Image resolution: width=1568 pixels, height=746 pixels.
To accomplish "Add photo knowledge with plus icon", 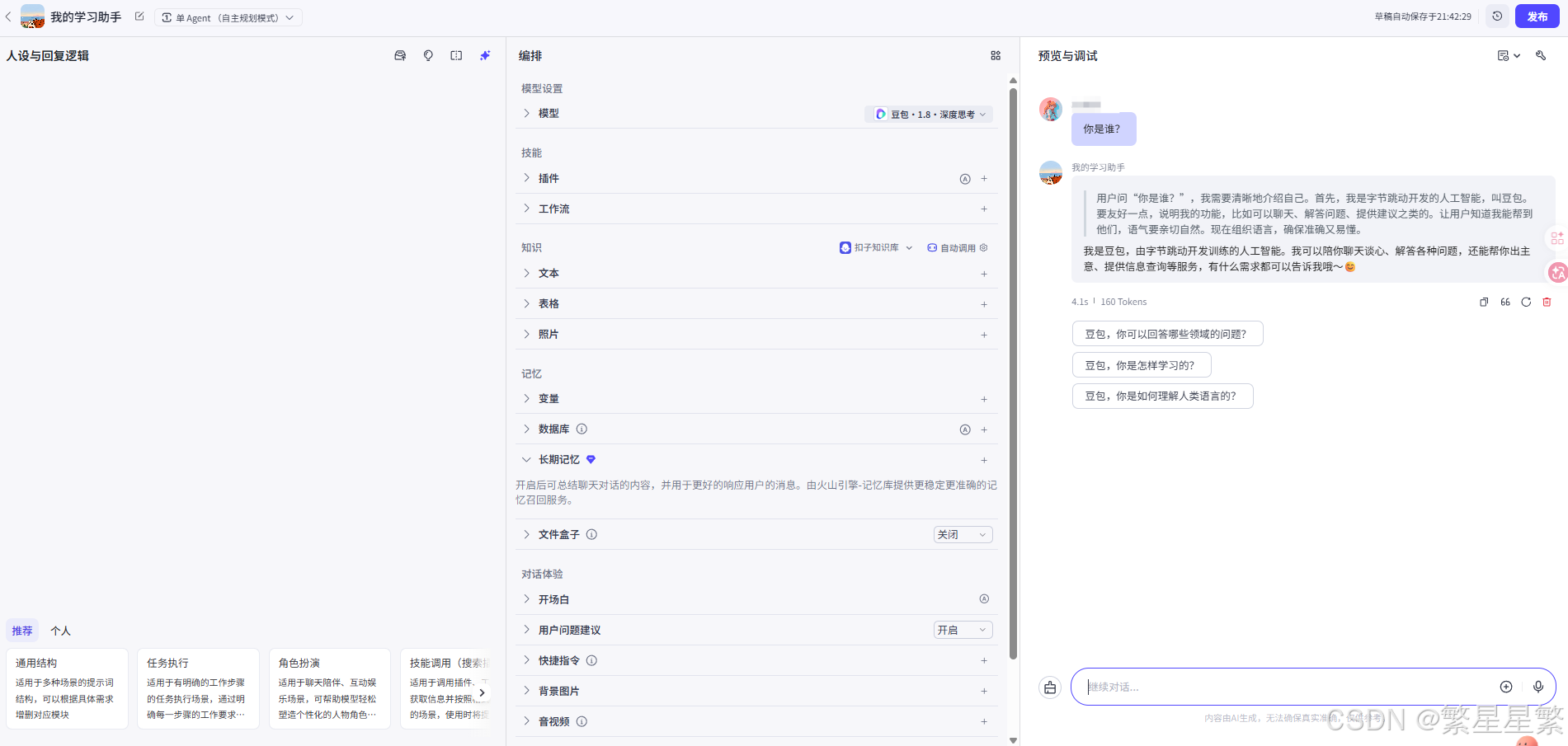I will (984, 335).
